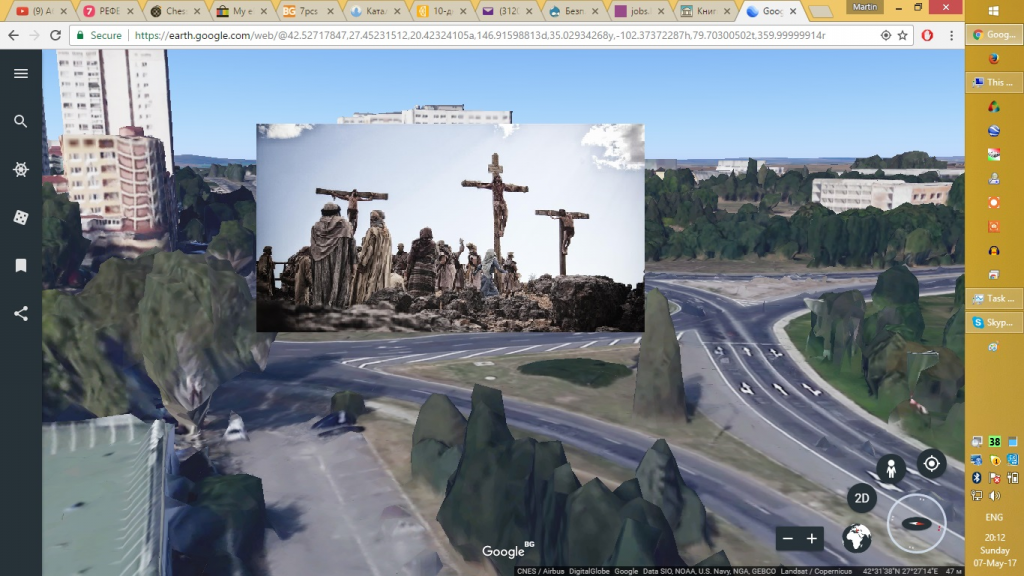This screenshot has height=576, width=1024.
Task: Open 'This ...' taskbar window
Action: (x=994, y=82)
